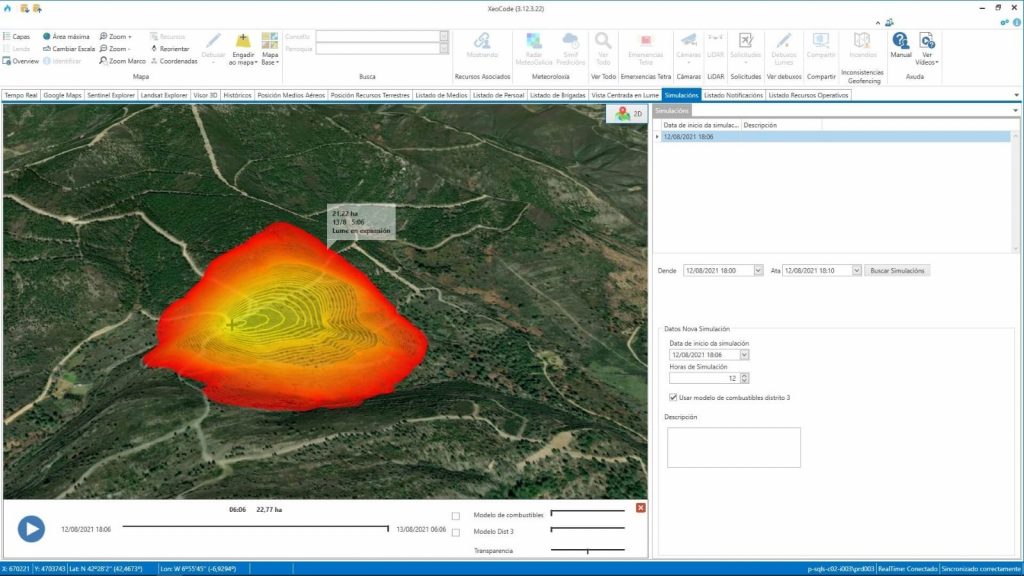Adjust the Transparencia slider

[x=587, y=550]
